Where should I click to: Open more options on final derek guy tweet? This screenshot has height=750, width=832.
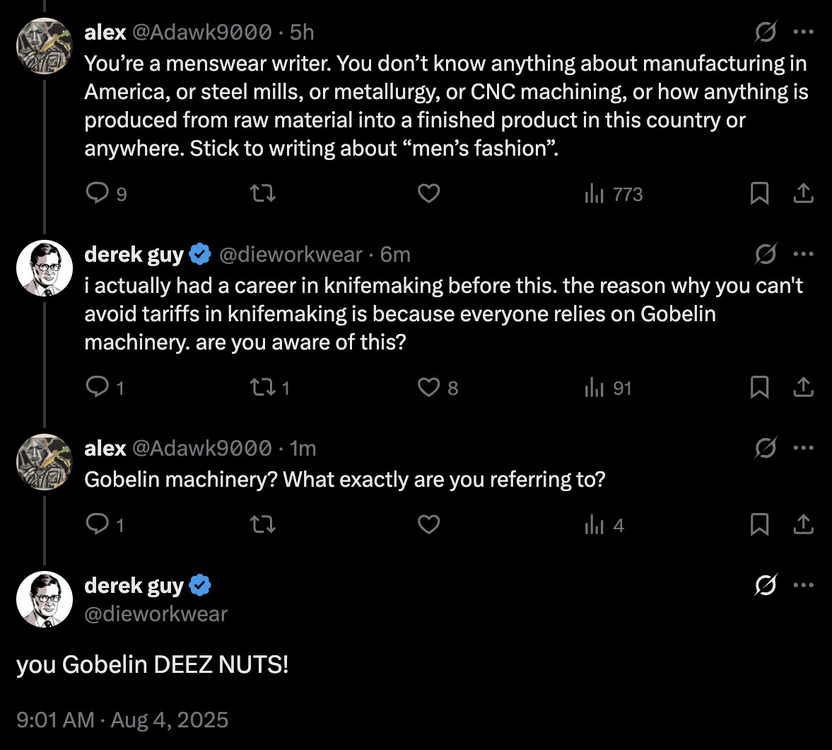pyautogui.click(x=802, y=586)
